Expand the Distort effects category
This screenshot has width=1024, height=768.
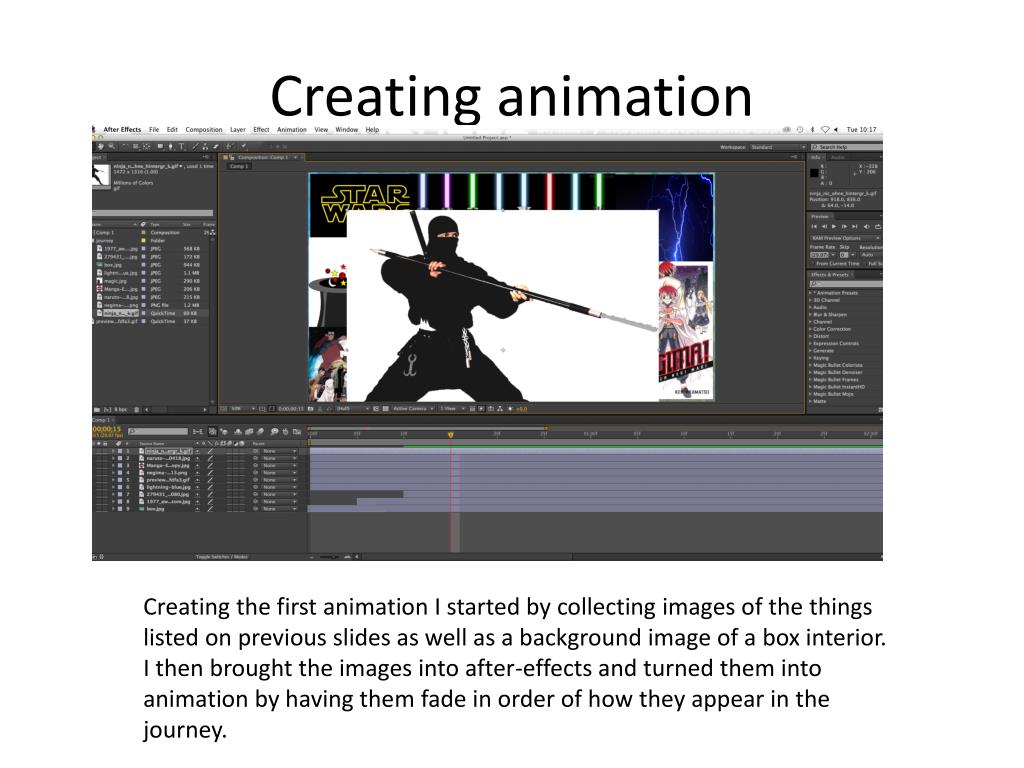812,336
